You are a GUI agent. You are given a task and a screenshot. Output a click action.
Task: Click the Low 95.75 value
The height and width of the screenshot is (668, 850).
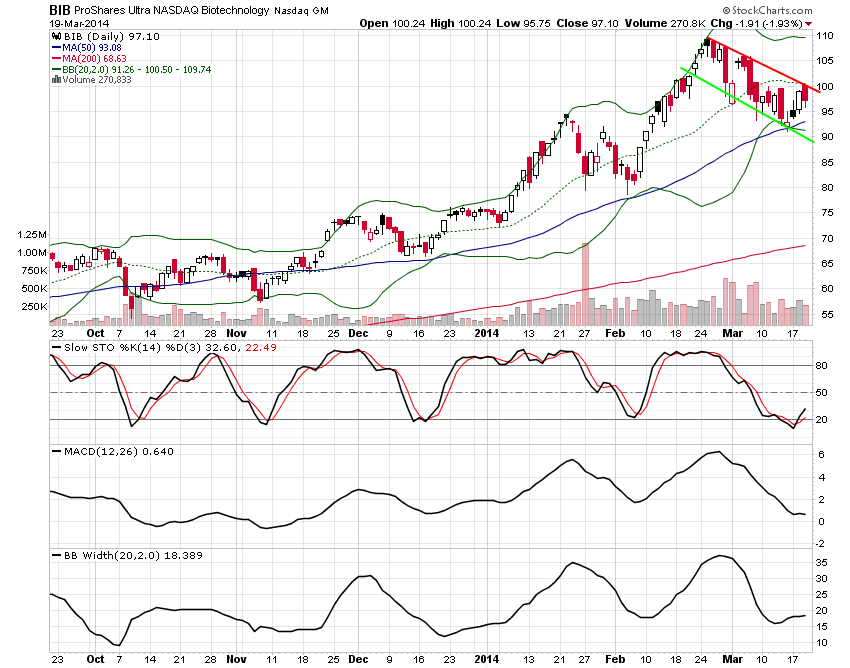(523, 23)
